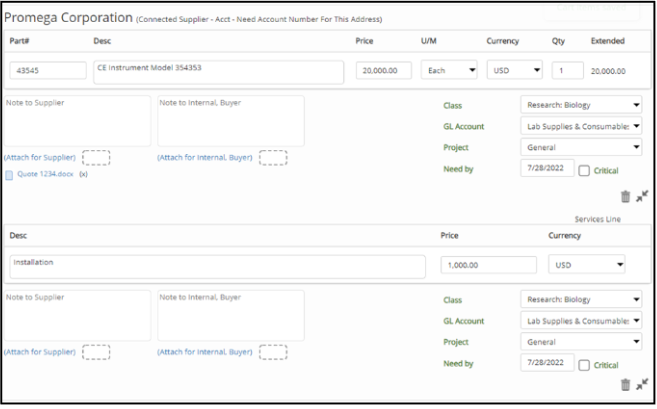Click the Price field showing 1,000.00
This screenshot has height=409, width=657.
pyautogui.click(x=489, y=265)
